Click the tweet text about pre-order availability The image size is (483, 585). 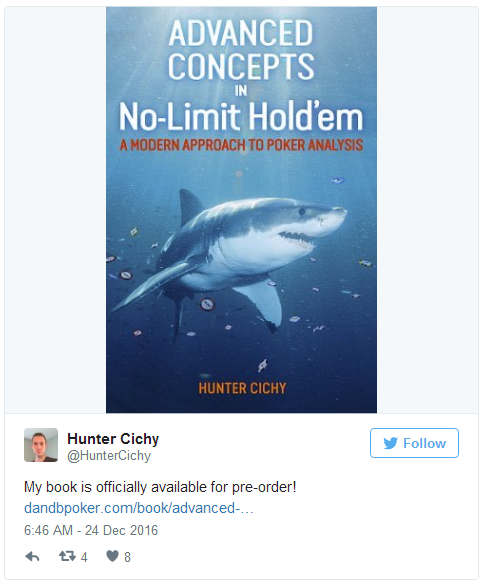pos(160,487)
